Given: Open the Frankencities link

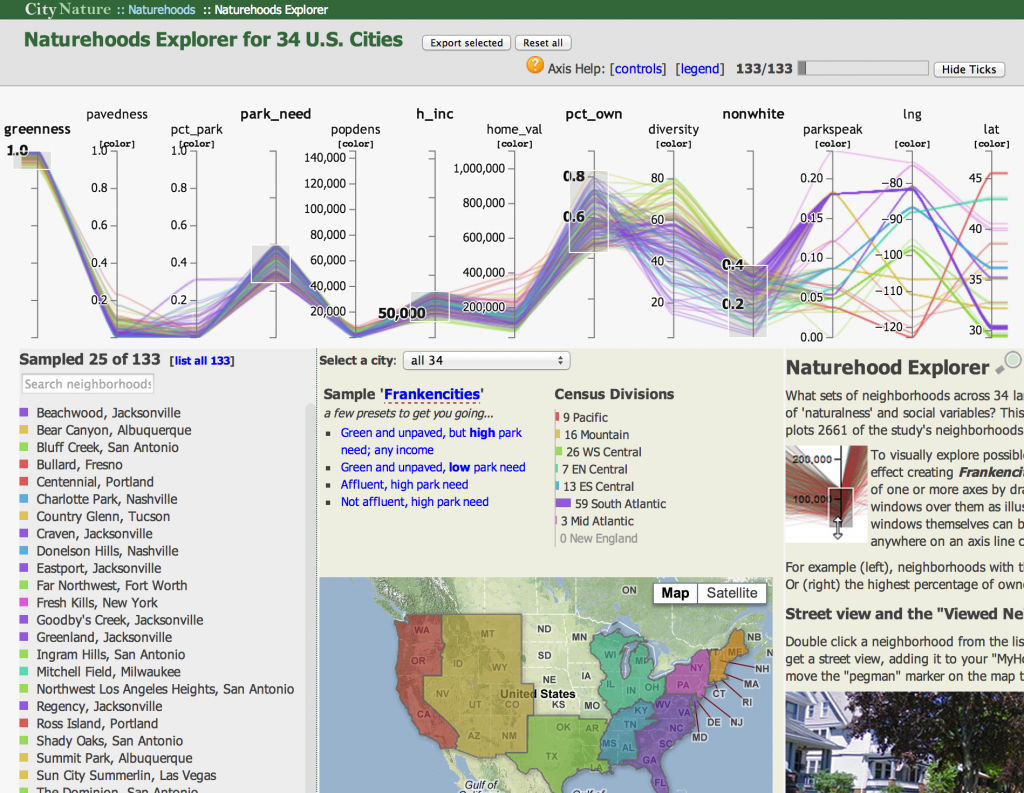Looking at the screenshot, I should coord(432,394).
